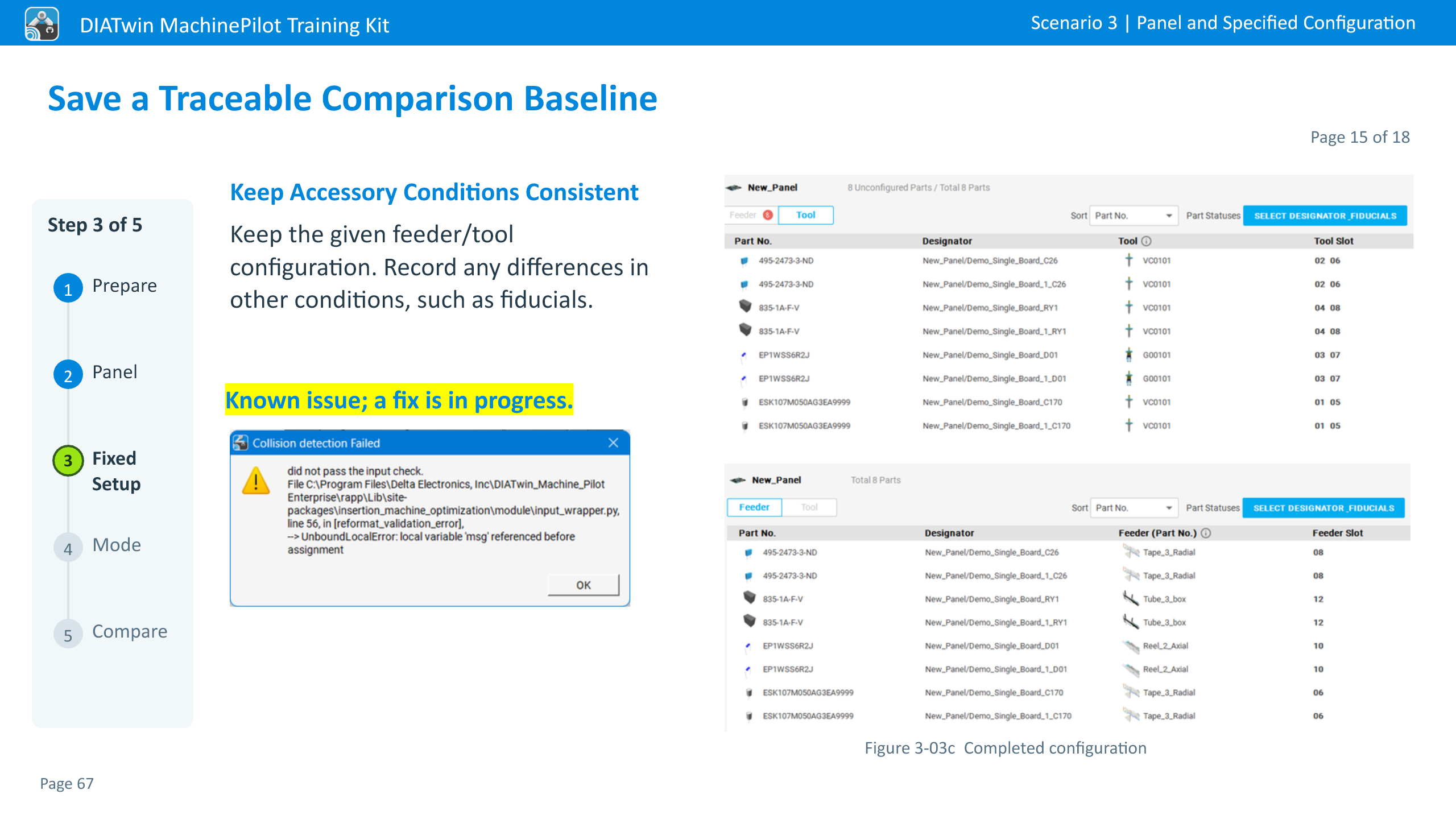Click Reel_2_Axial feeder icon in Demo_Single_Board_D01 row

tap(1131, 646)
